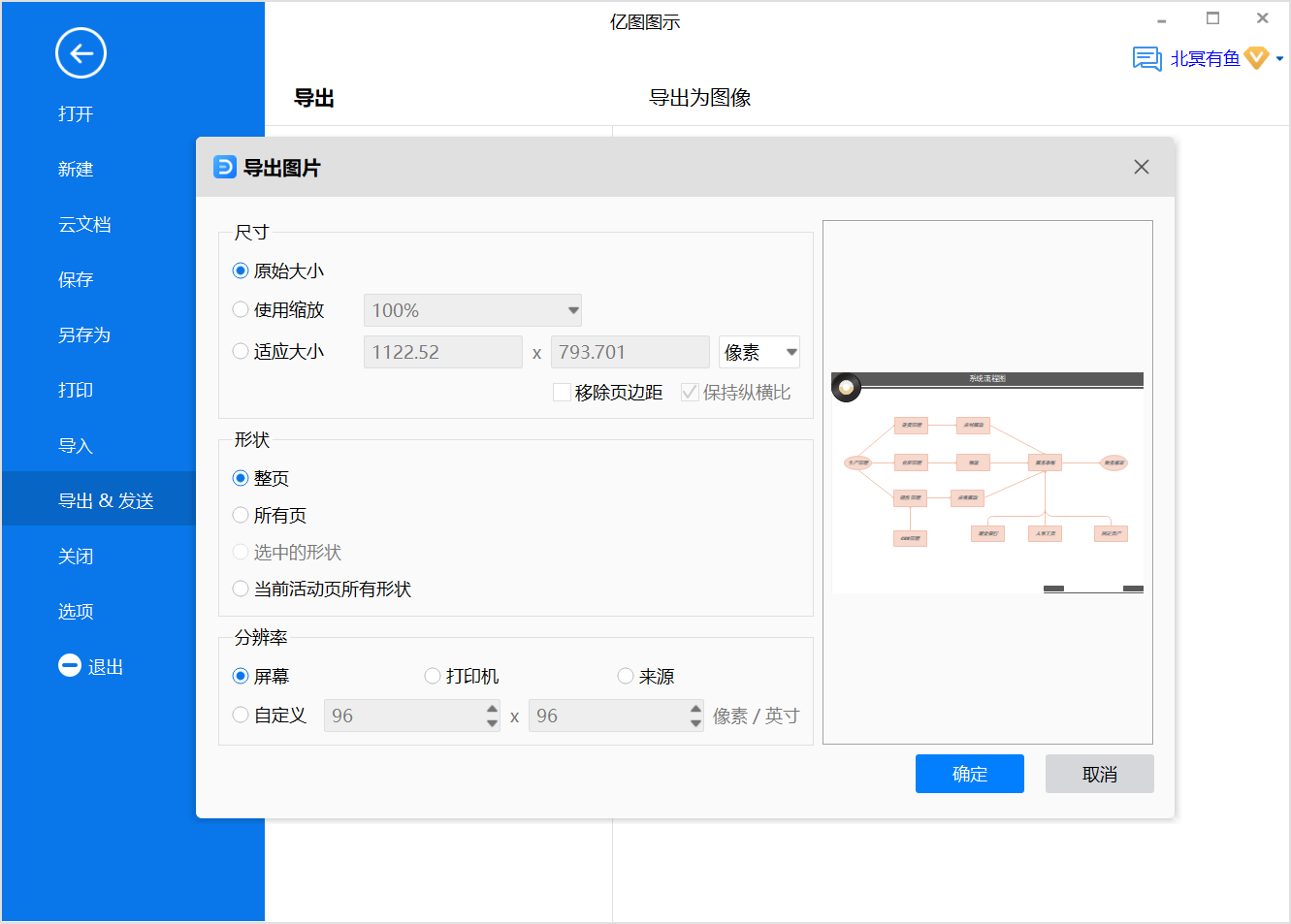Open the 像素 unit dropdown
Screen dimensions: 1291x924
[759, 352]
